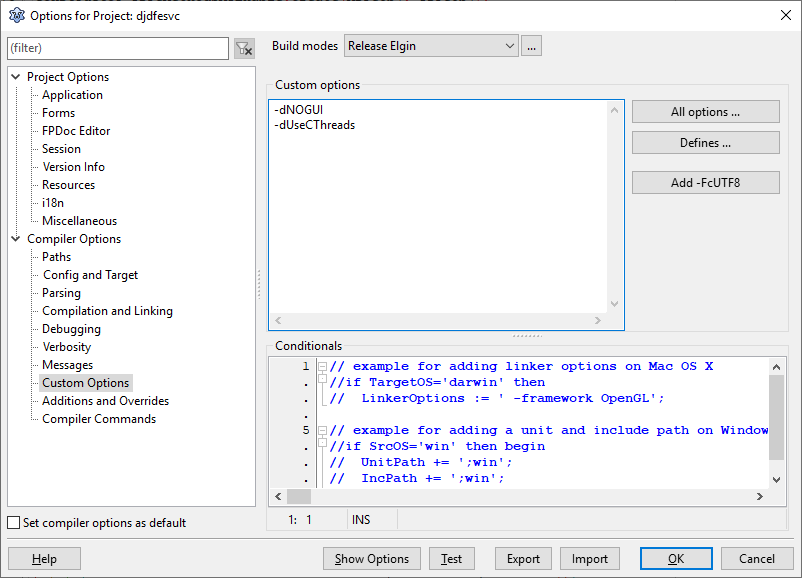Collapse the Project Options tree node
This screenshot has height=578, width=802.
pos(16,77)
